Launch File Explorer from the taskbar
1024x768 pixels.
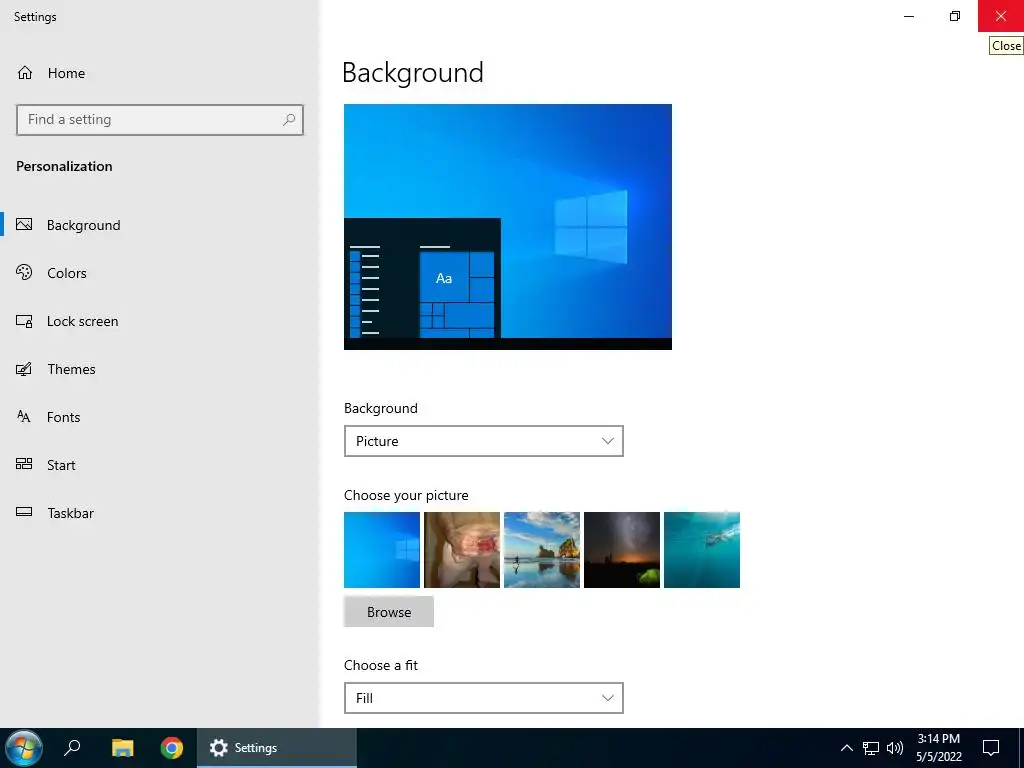pos(122,748)
